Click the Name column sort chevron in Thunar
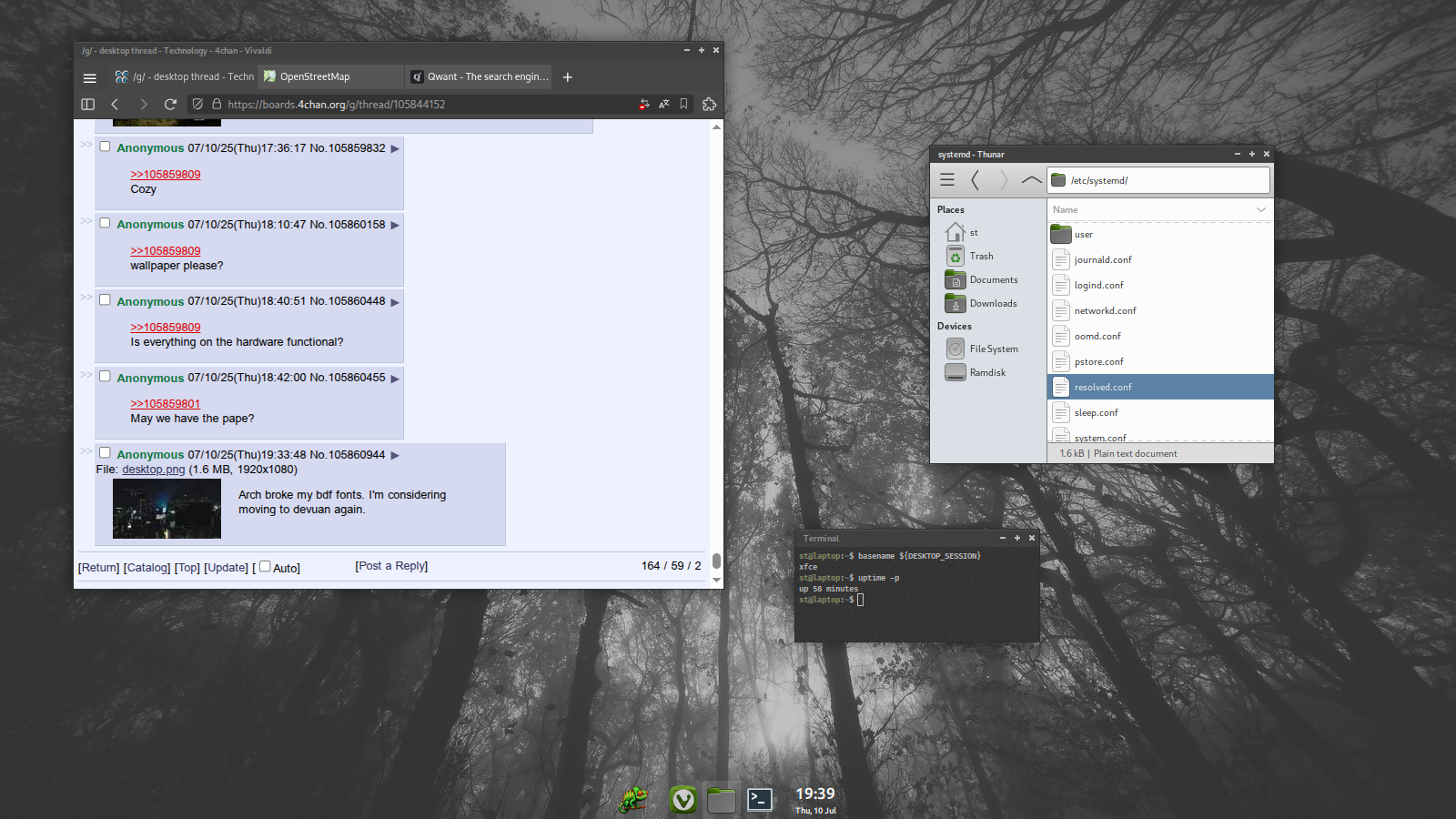This screenshot has width=1456, height=819. [x=1261, y=210]
